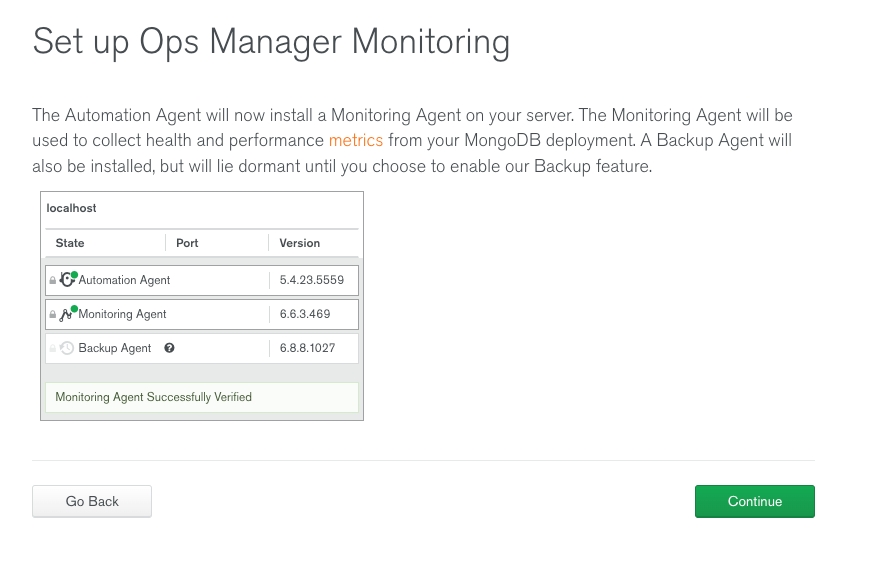Click the Port column header
Screen dimensions: 870x572
[x=187, y=243]
